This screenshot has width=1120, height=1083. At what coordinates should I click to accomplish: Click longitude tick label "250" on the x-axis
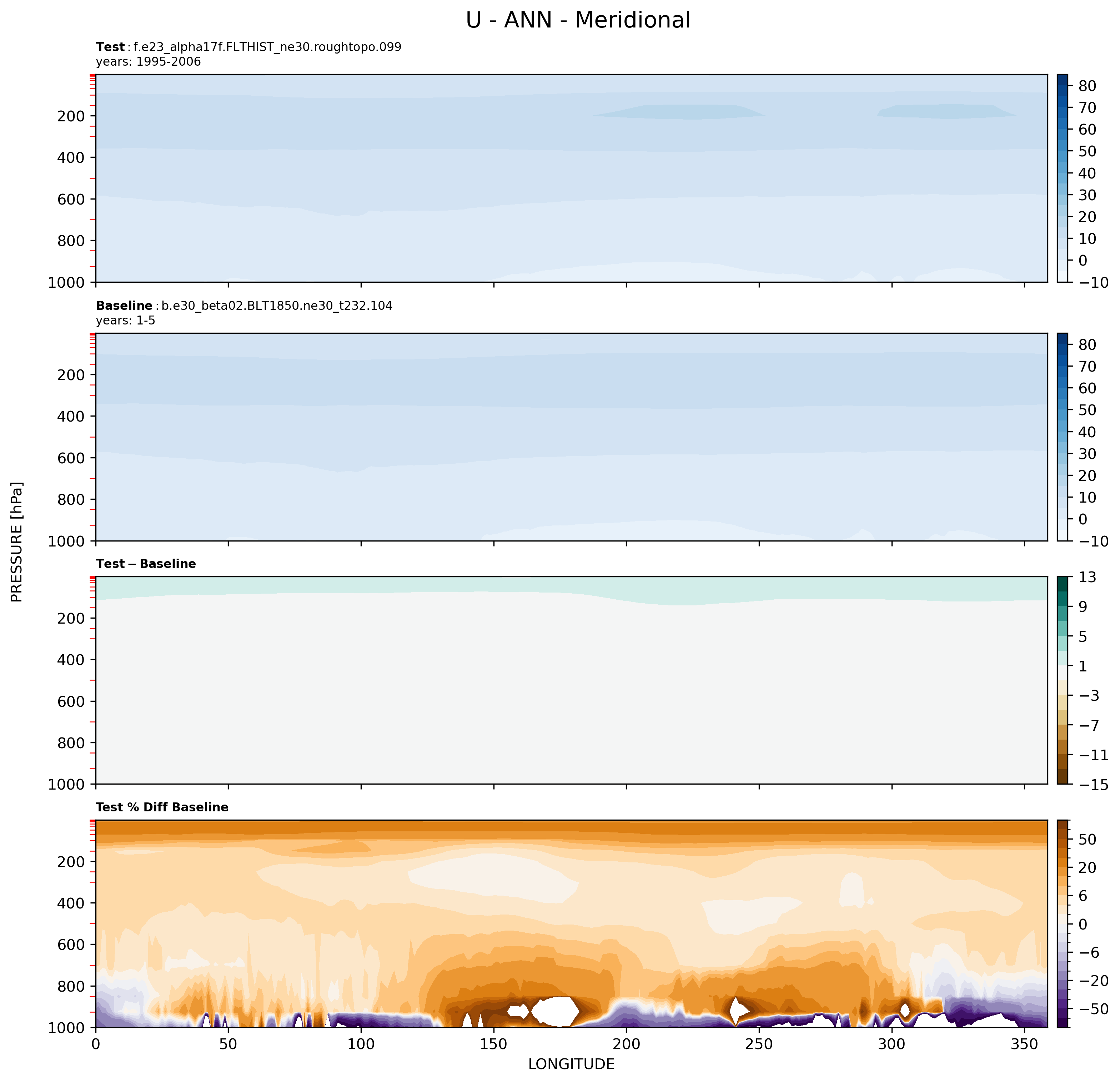point(759,1044)
